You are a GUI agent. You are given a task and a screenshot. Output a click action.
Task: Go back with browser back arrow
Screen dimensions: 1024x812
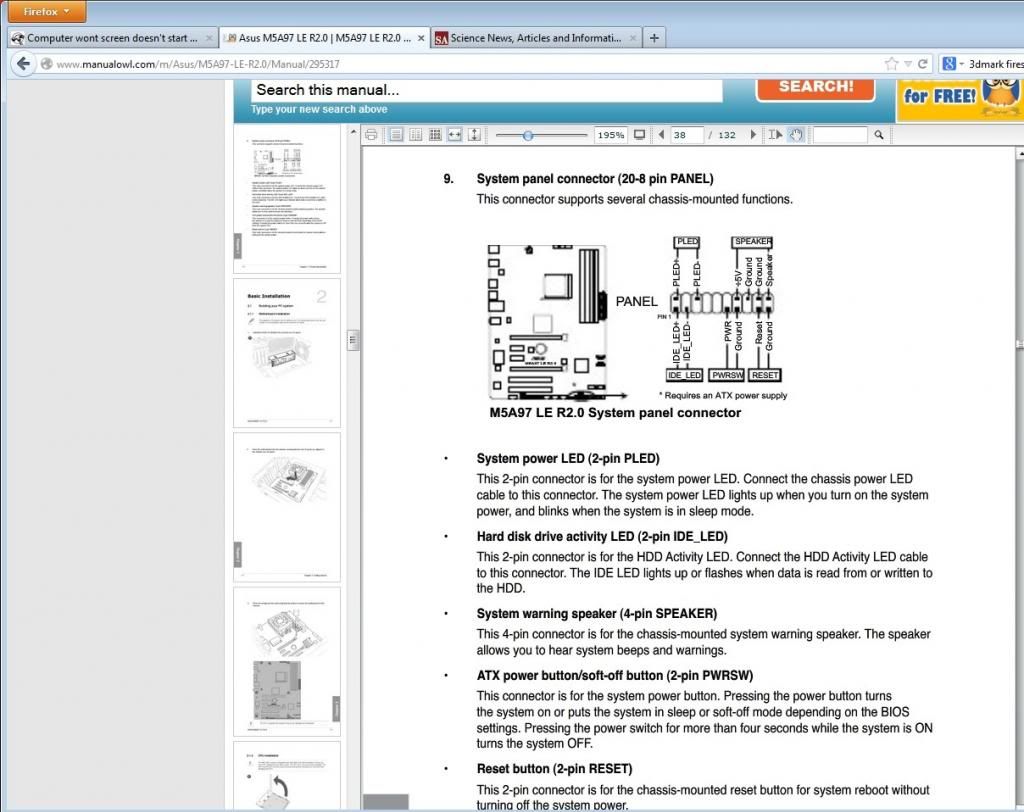pyautogui.click(x=24, y=63)
